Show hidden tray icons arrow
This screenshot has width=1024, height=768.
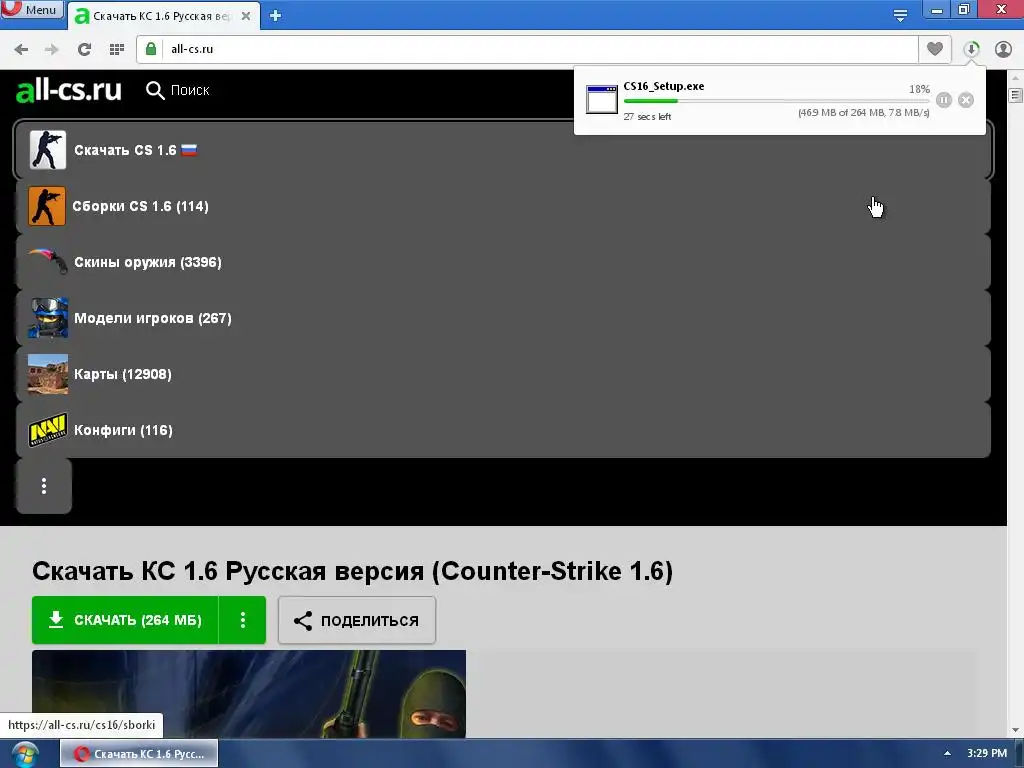click(x=947, y=754)
